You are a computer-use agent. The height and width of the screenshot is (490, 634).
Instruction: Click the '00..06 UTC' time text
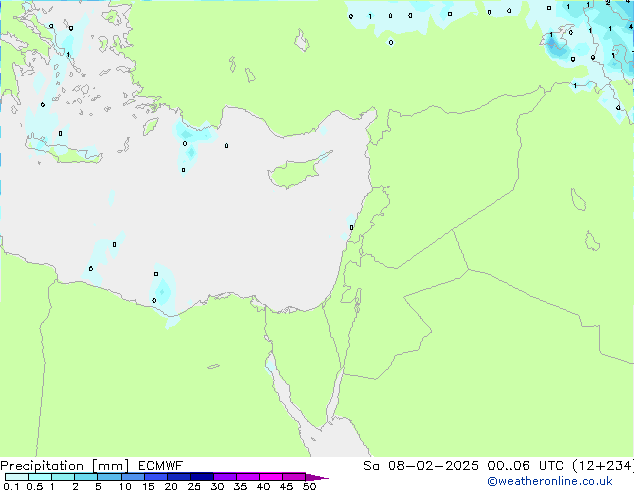coord(526,466)
